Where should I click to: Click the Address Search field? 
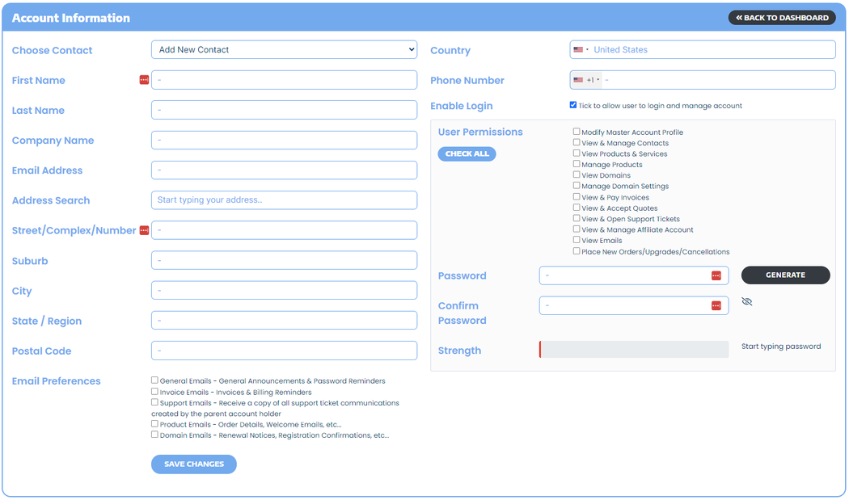click(x=285, y=200)
